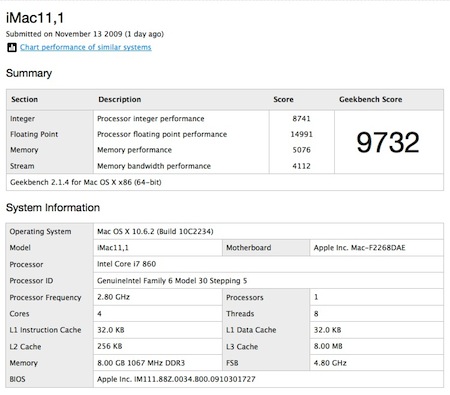This screenshot has width=450, height=395.
Task: Click the Submitted on November 13 2009 line
Action: pos(85,34)
